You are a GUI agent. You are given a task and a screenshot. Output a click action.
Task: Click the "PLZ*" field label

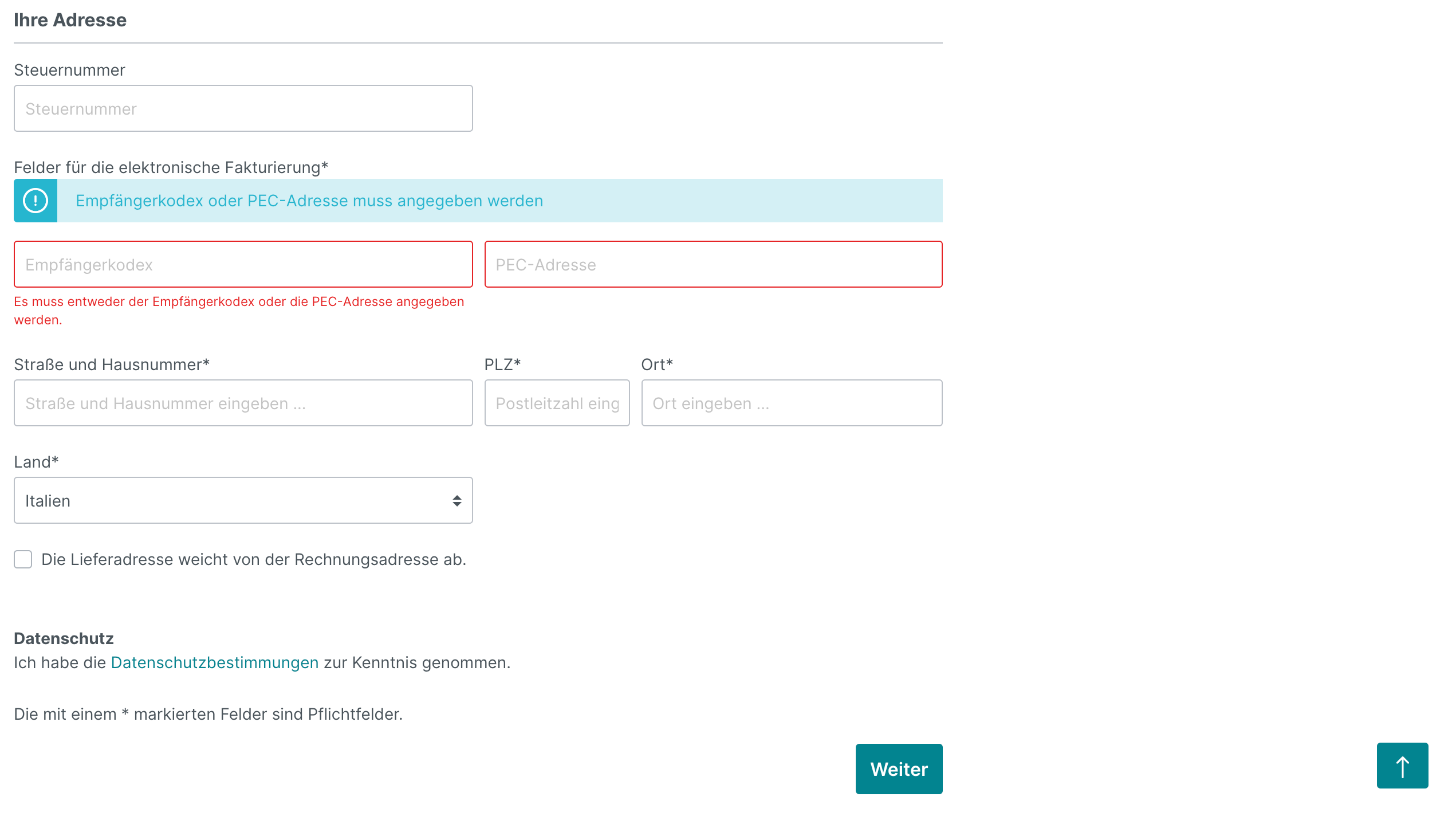click(502, 364)
